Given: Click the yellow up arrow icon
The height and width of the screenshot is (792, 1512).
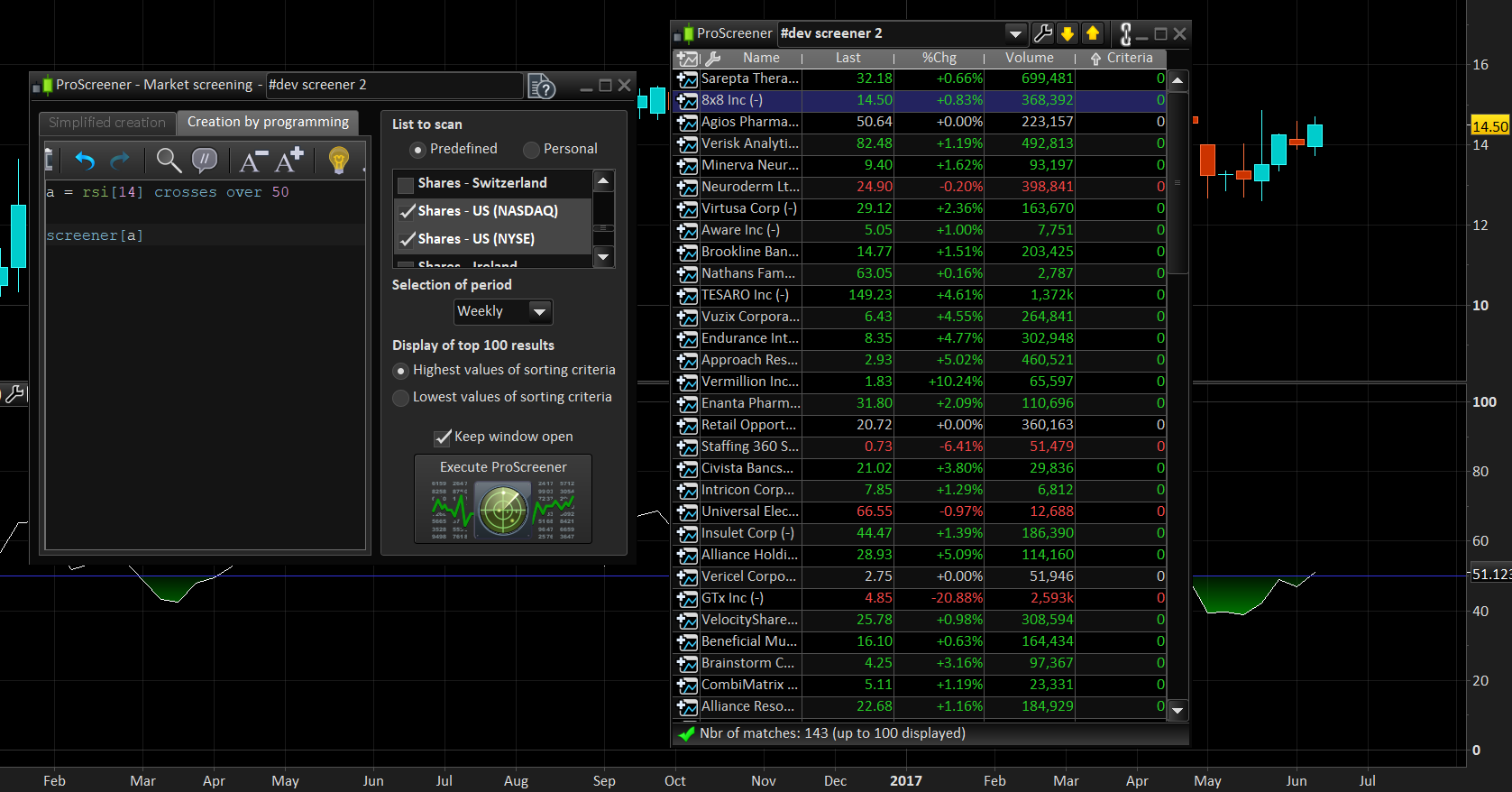Looking at the screenshot, I should point(1093,33).
